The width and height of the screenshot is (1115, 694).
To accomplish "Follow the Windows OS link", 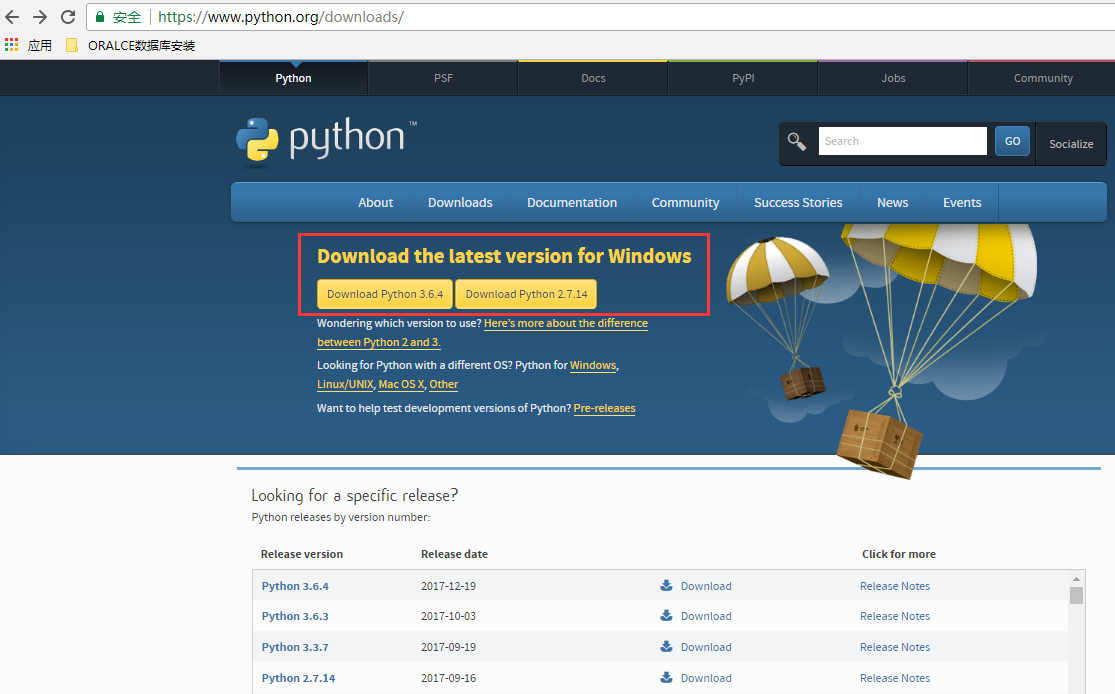I will click(x=593, y=365).
